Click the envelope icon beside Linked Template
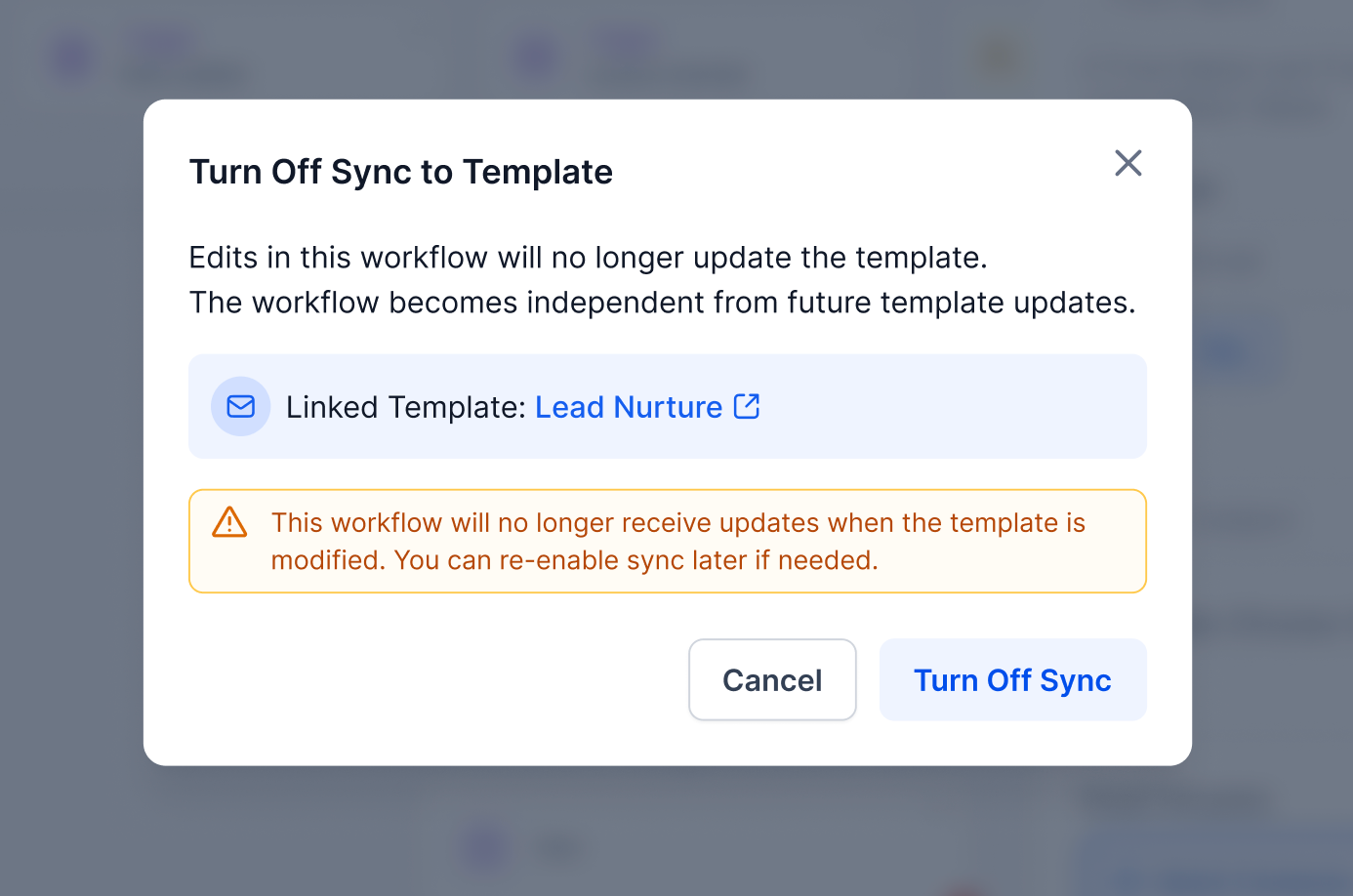Screen dimensions: 1353x896 tap(240, 406)
